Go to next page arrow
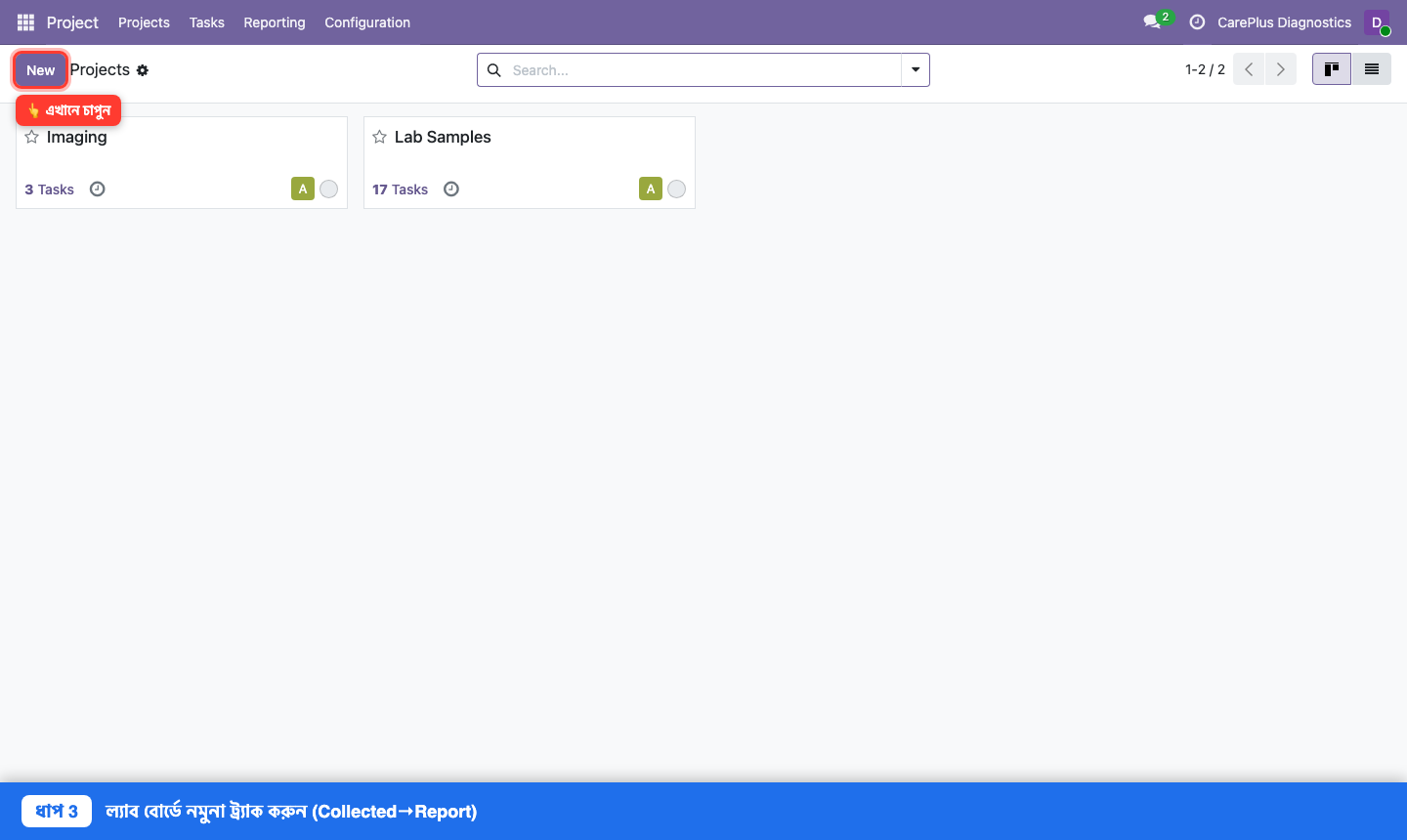Screen dimensions: 1407x840 point(1281,69)
